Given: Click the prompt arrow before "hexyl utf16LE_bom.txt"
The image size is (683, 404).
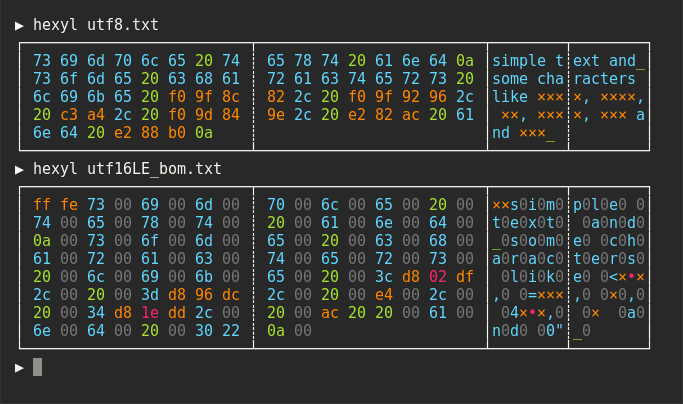Looking at the screenshot, I should (x=19, y=168).
